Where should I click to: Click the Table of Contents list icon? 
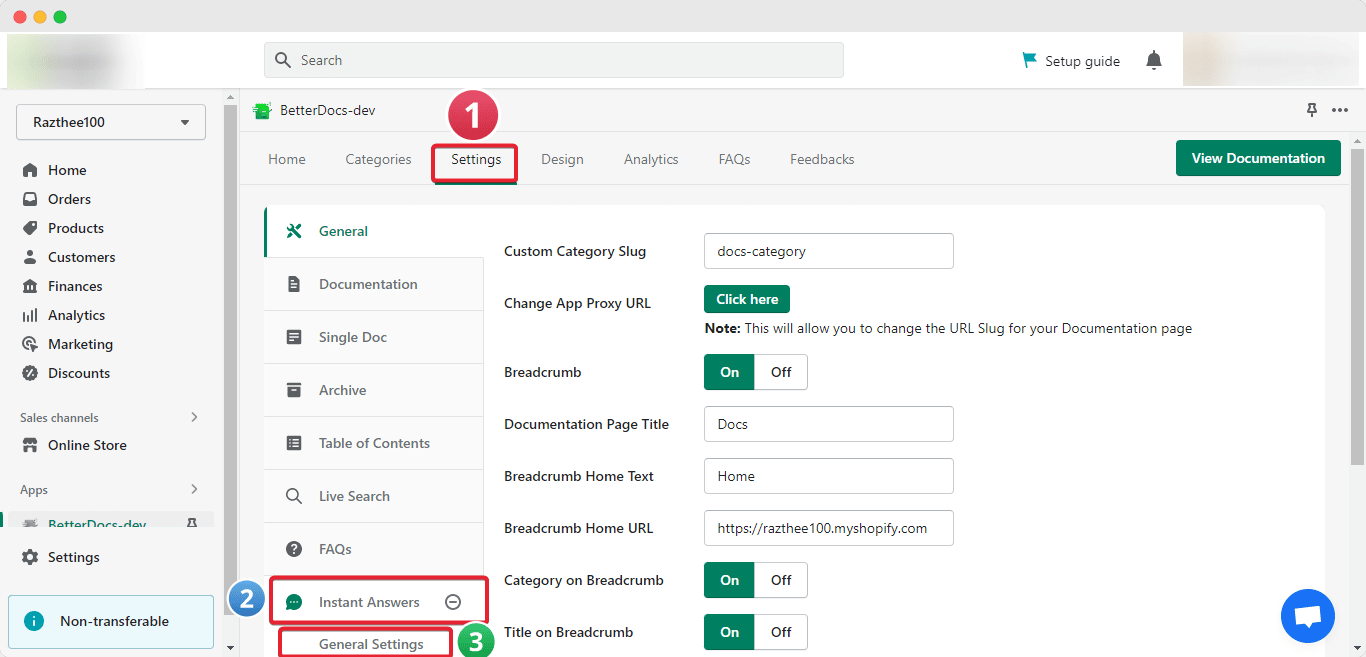pyautogui.click(x=294, y=443)
